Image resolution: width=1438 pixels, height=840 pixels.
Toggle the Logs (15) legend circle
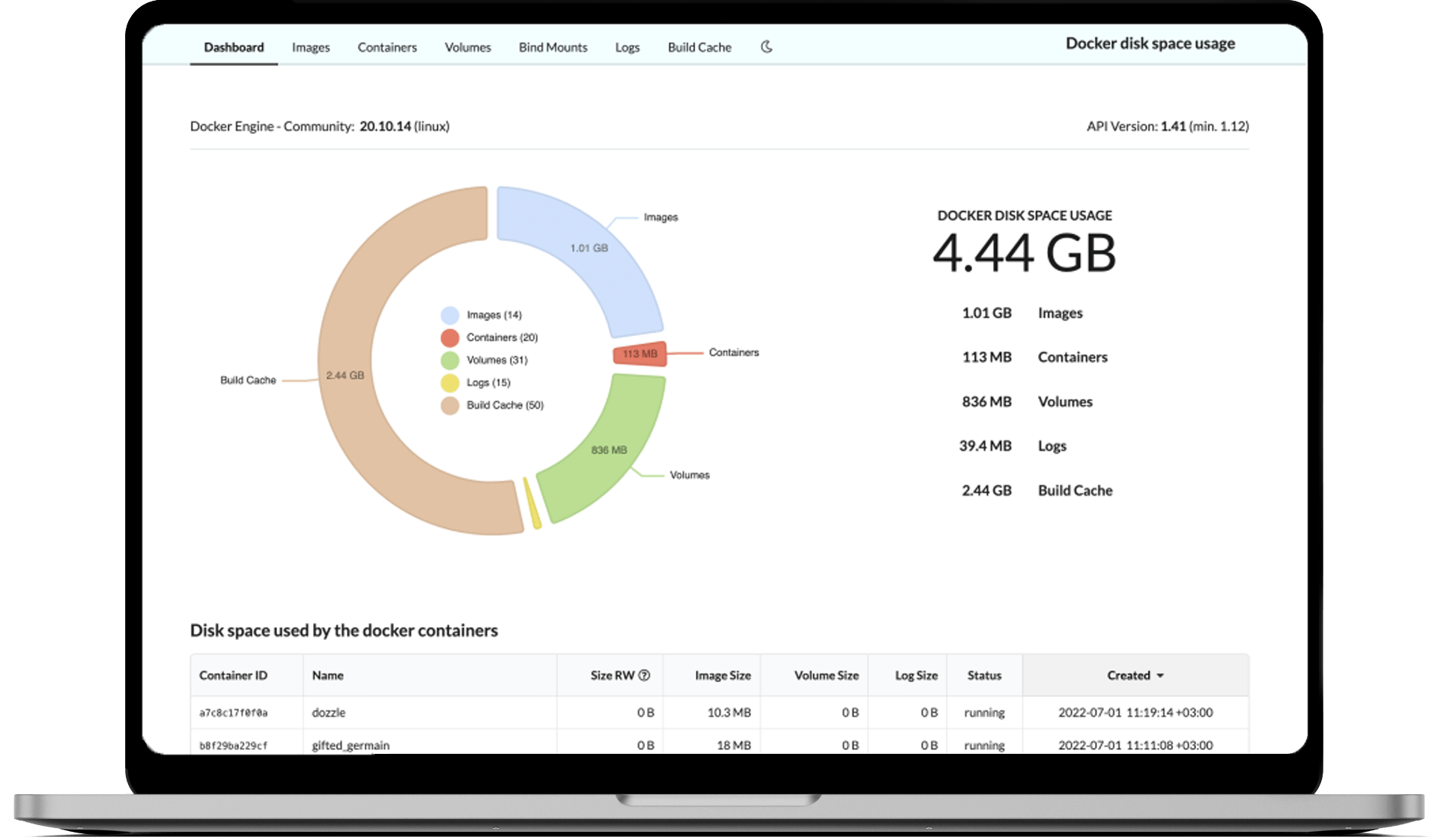[x=449, y=383]
